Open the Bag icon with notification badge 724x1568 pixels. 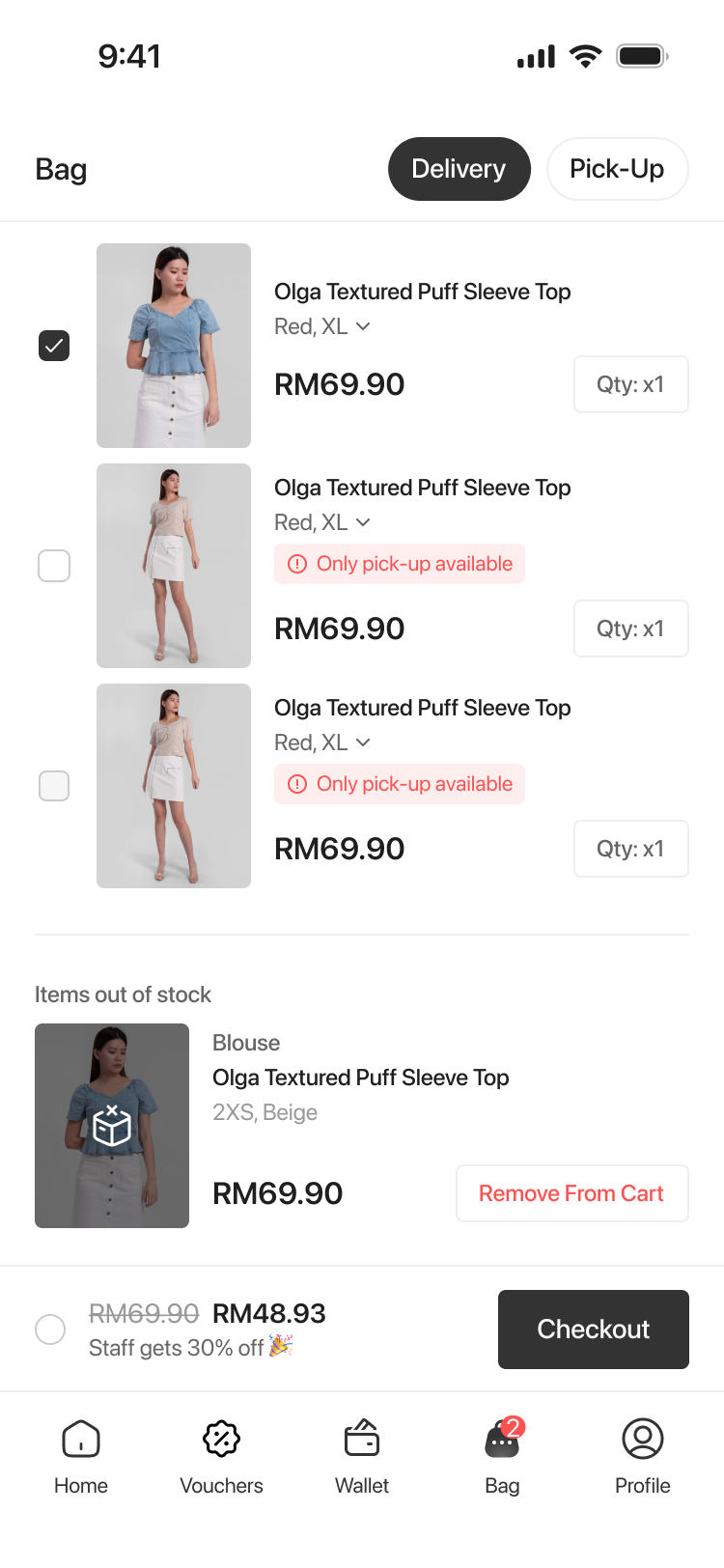[502, 1441]
